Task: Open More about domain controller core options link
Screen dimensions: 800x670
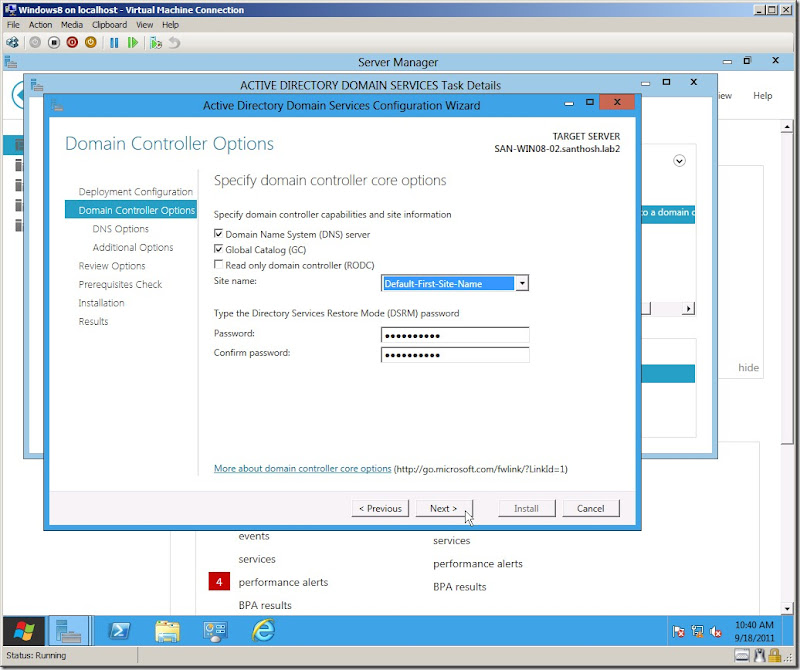Action: (302, 468)
